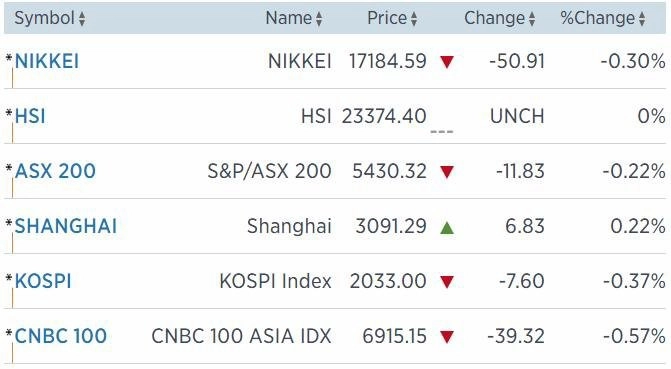This screenshot has width=671, height=369.
Task: Click the unchanged dashes indicator for HSI
Action: coord(442,132)
